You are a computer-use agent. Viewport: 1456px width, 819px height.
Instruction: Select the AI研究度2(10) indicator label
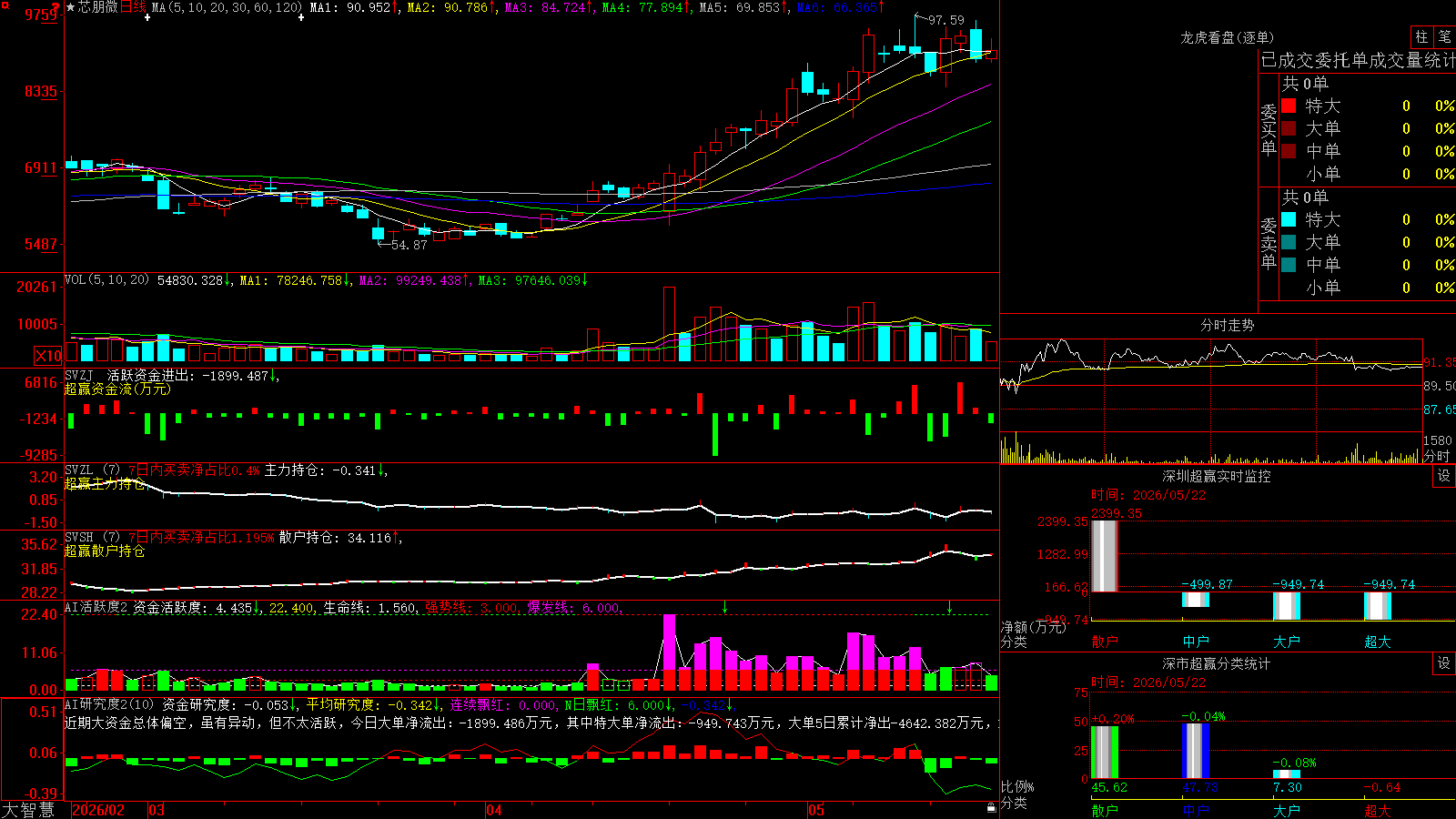coord(109,704)
